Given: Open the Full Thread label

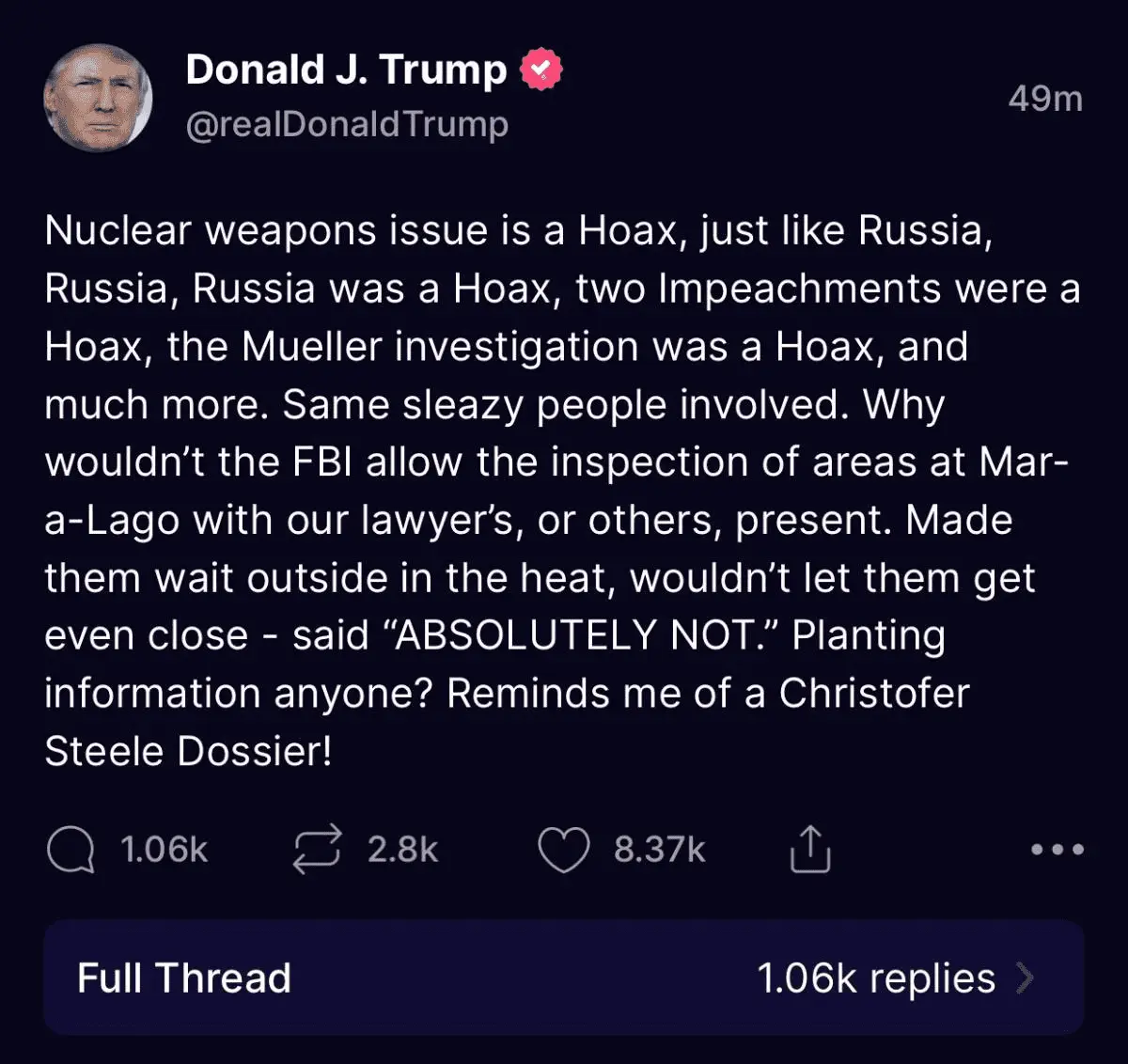Looking at the screenshot, I should (184, 978).
